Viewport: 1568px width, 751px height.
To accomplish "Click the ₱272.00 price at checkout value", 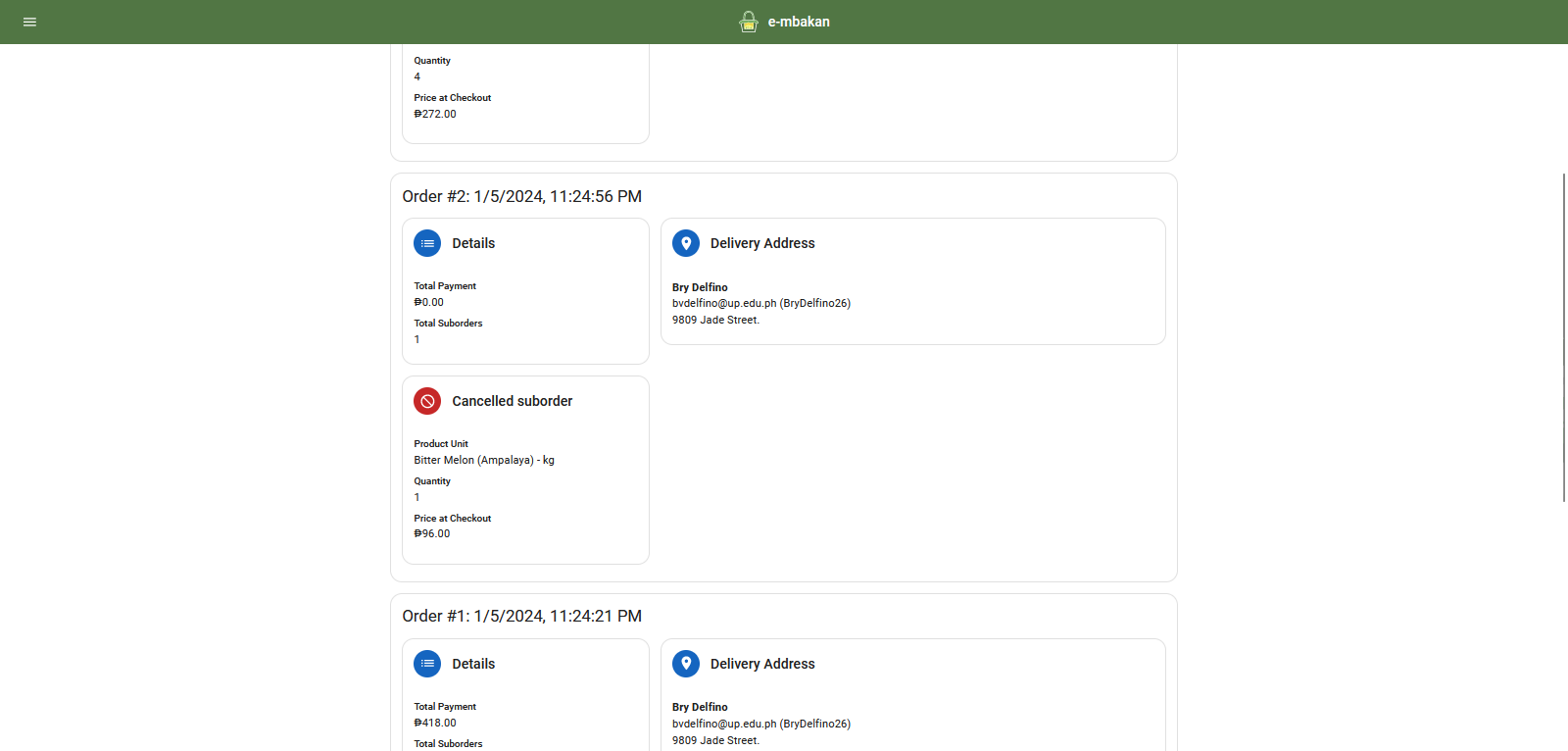I will click(x=435, y=114).
